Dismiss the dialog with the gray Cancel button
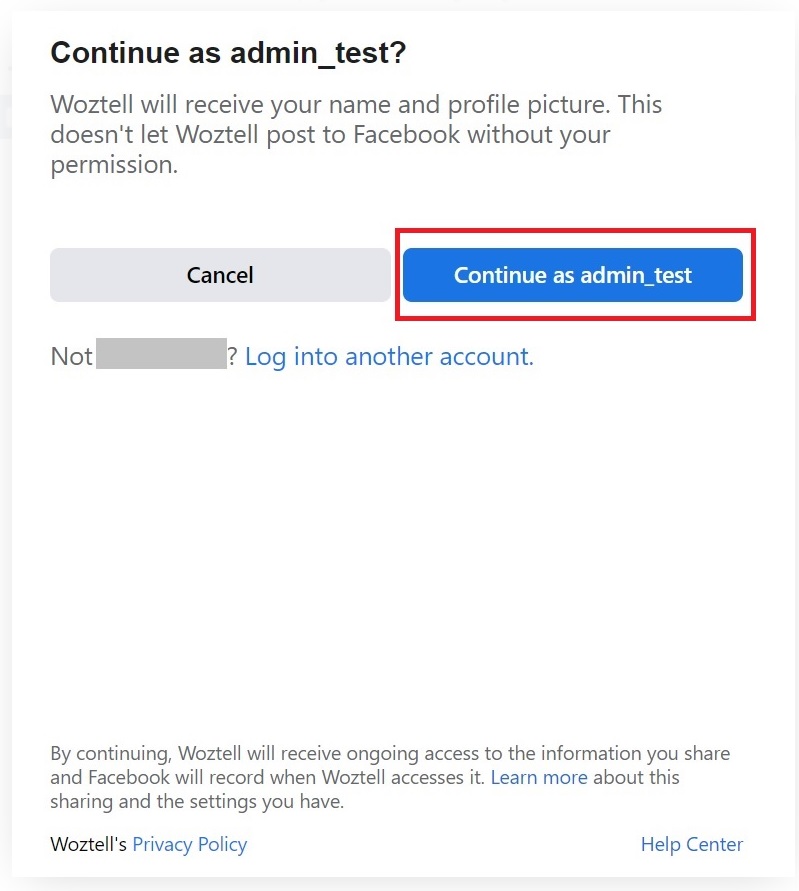Image resolution: width=799 pixels, height=891 pixels. click(x=220, y=275)
